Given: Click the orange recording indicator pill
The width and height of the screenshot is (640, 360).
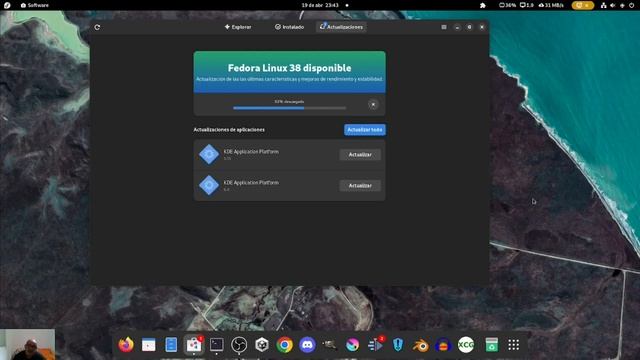Looking at the screenshot, I should (x=582, y=5).
